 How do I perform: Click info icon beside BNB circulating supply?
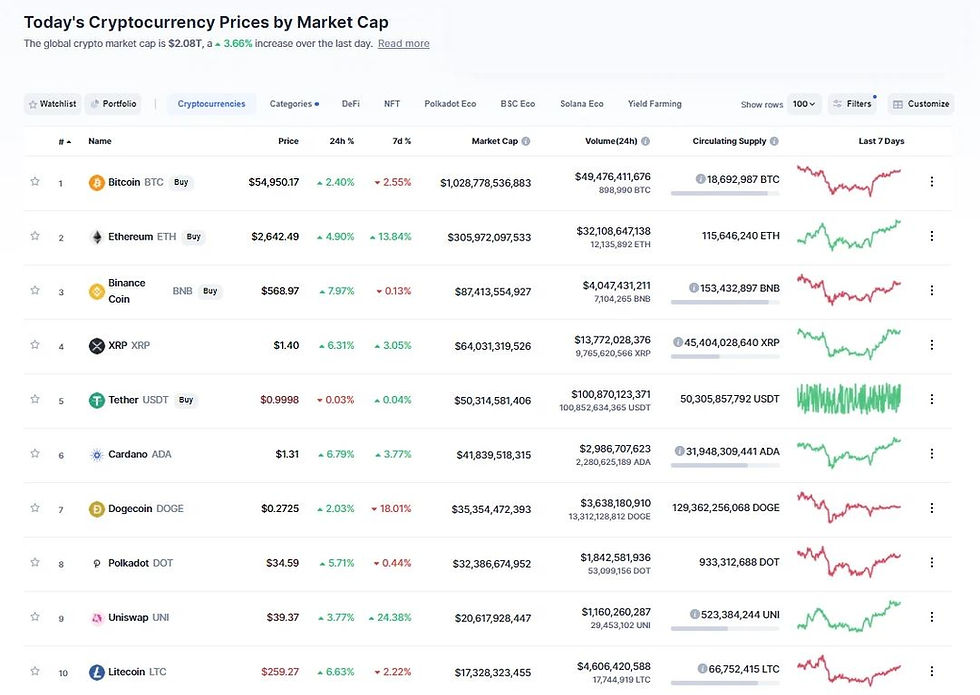click(693, 288)
